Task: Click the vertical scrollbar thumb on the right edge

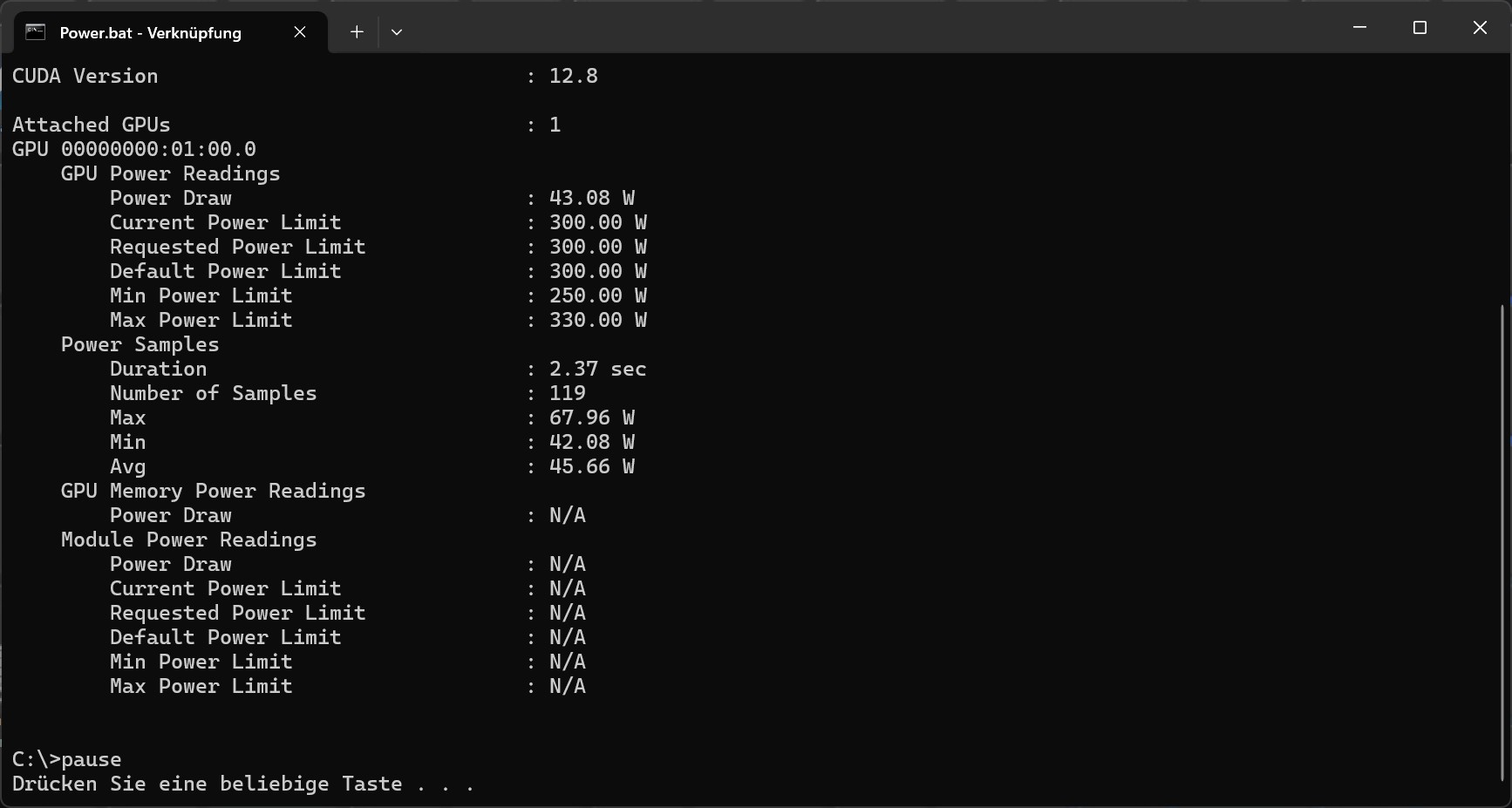Action: point(1502,540)
